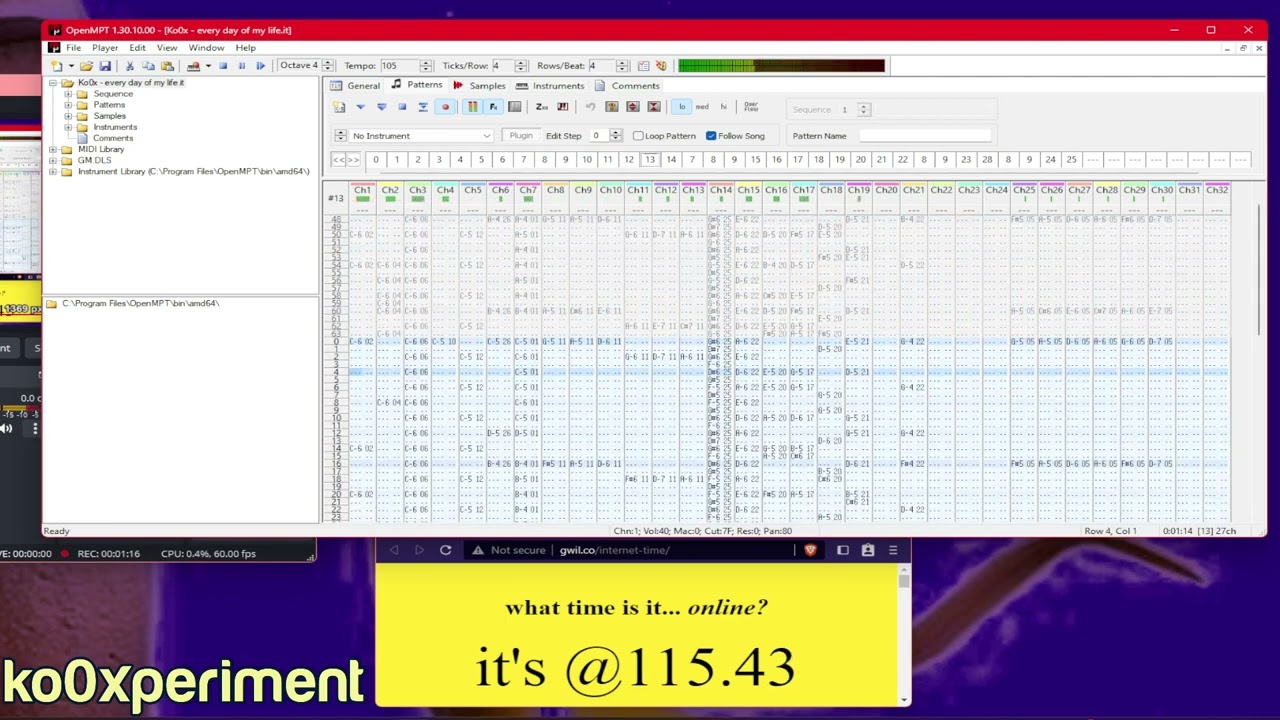The width and height of the screenshot is (1280, 720).
Task: Click Brave shield icon in browser window
Action: tap(810, 550)
